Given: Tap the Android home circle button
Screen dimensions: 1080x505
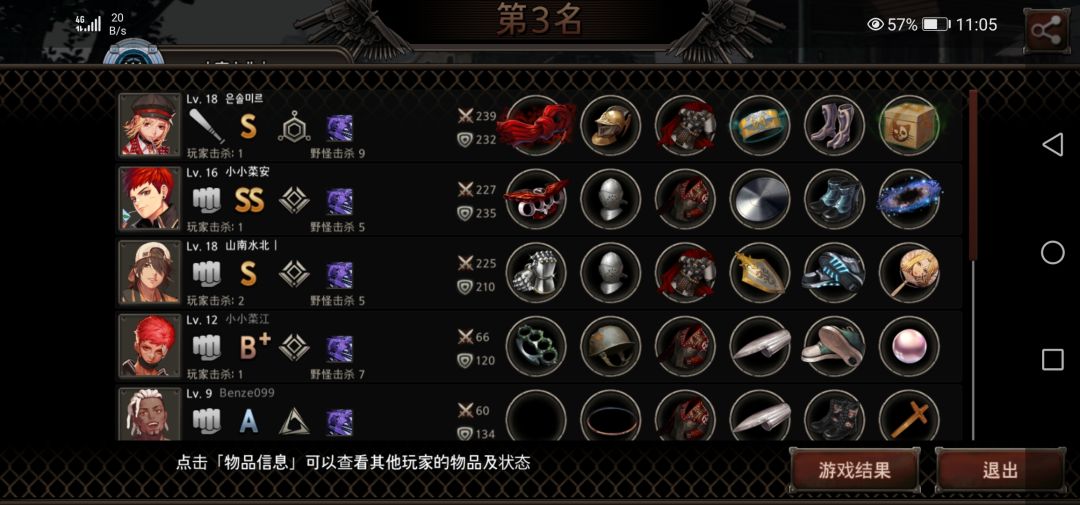Looking at the screenshot, I should 1052,252.
